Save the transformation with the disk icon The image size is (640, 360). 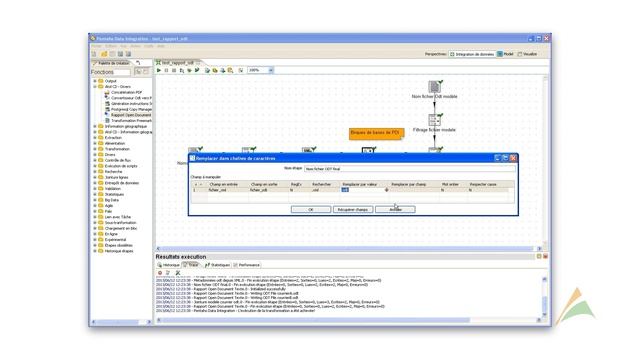(120, 54)
